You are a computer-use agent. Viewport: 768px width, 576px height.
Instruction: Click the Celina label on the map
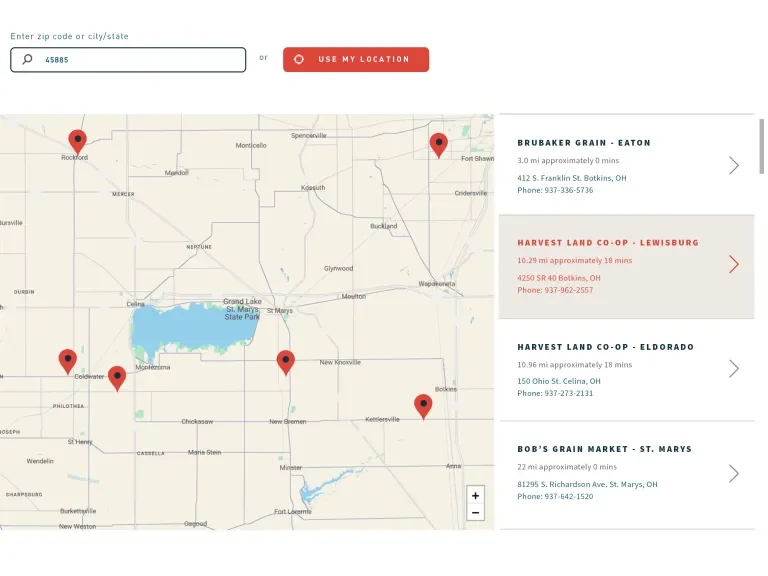pos(136,304)
